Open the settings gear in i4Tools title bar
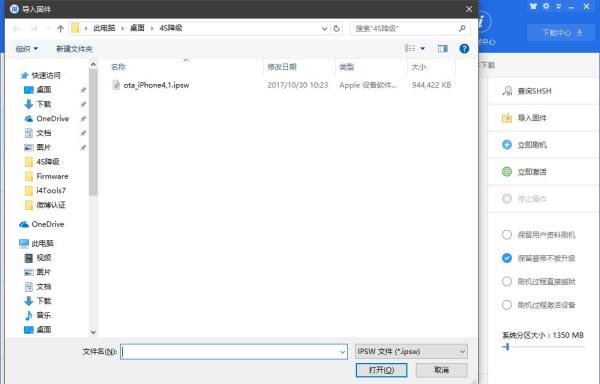 546,6
